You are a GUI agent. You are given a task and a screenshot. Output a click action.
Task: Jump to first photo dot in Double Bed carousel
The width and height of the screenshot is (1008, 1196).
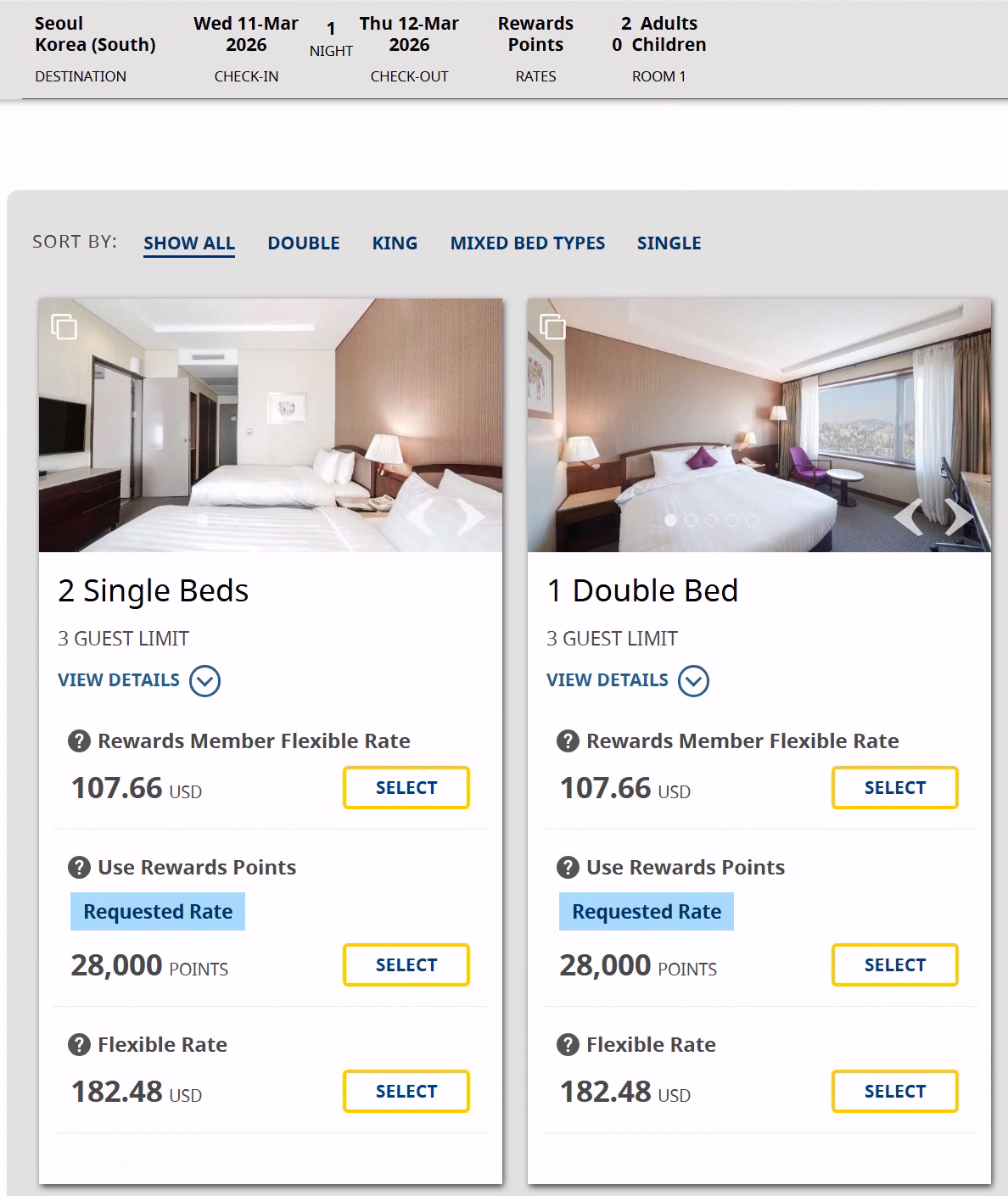pyautogui.click(x=670, y=520)
